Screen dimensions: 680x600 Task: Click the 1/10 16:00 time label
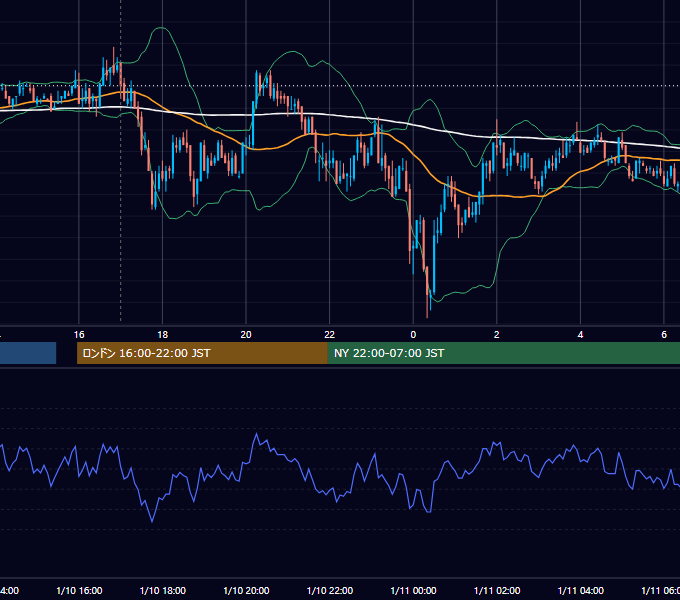[x=79, y=590]
